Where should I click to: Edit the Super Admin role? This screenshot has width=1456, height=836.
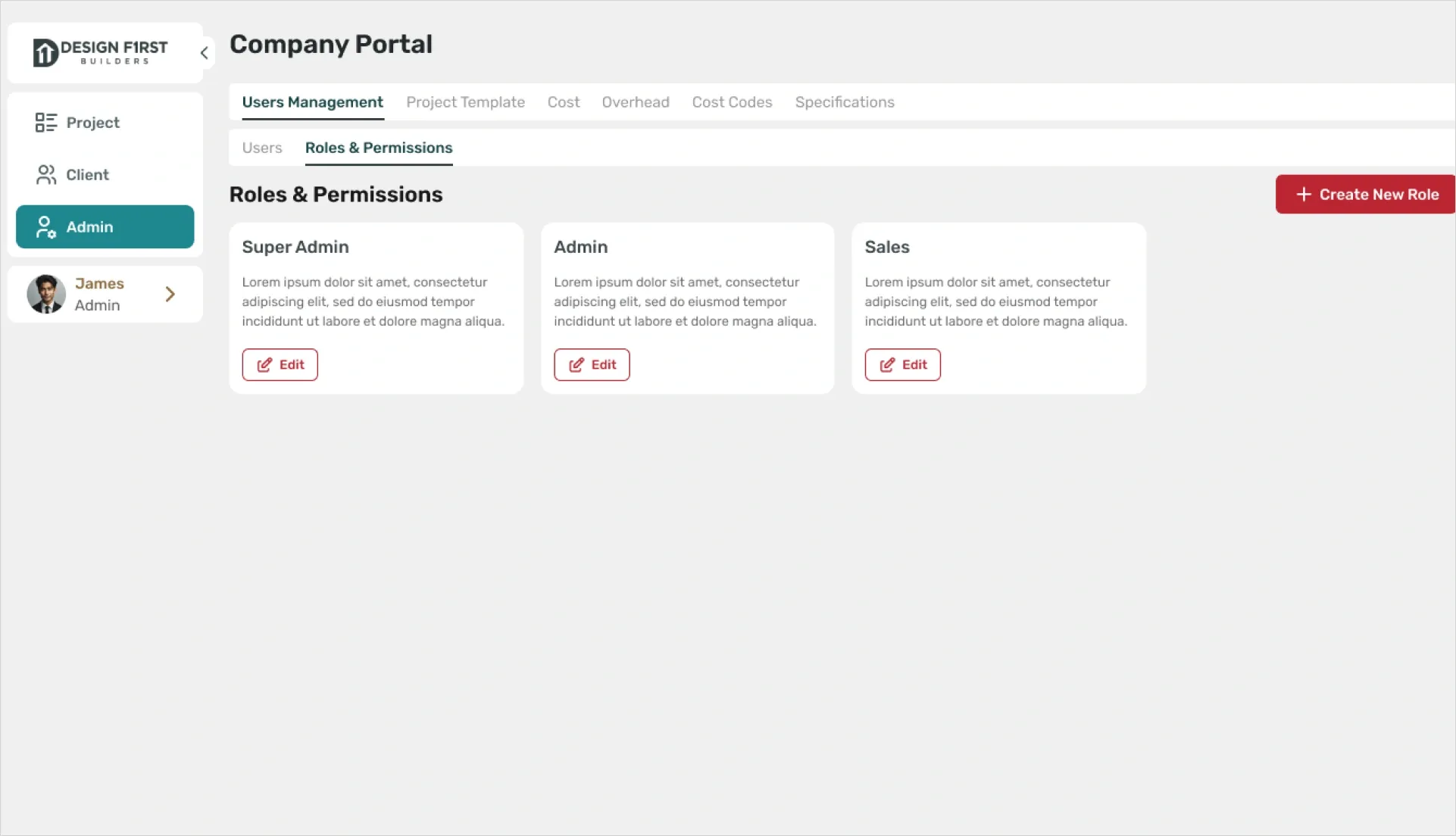(279, 364)
